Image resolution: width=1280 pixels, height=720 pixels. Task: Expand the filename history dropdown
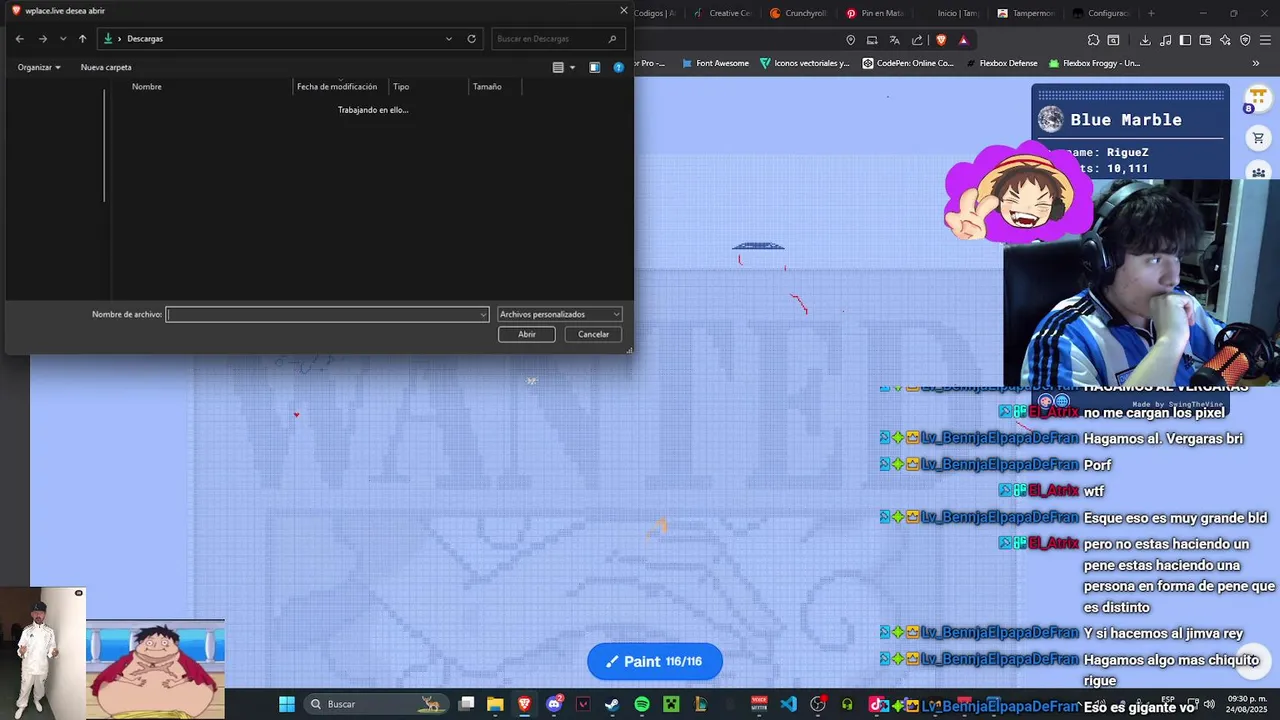click(484, 315)
